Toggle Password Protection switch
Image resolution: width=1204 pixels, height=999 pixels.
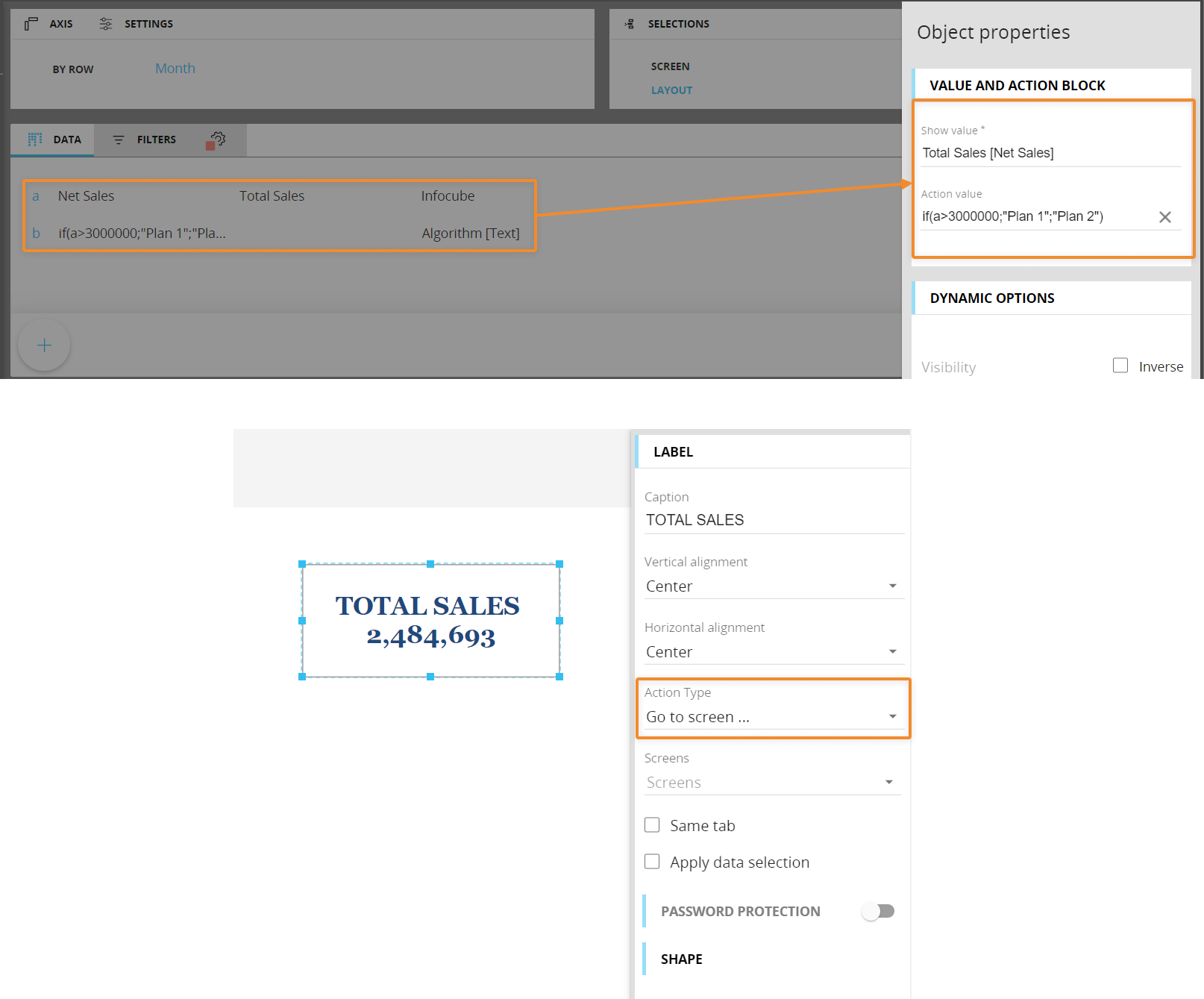tap(878, 911)
